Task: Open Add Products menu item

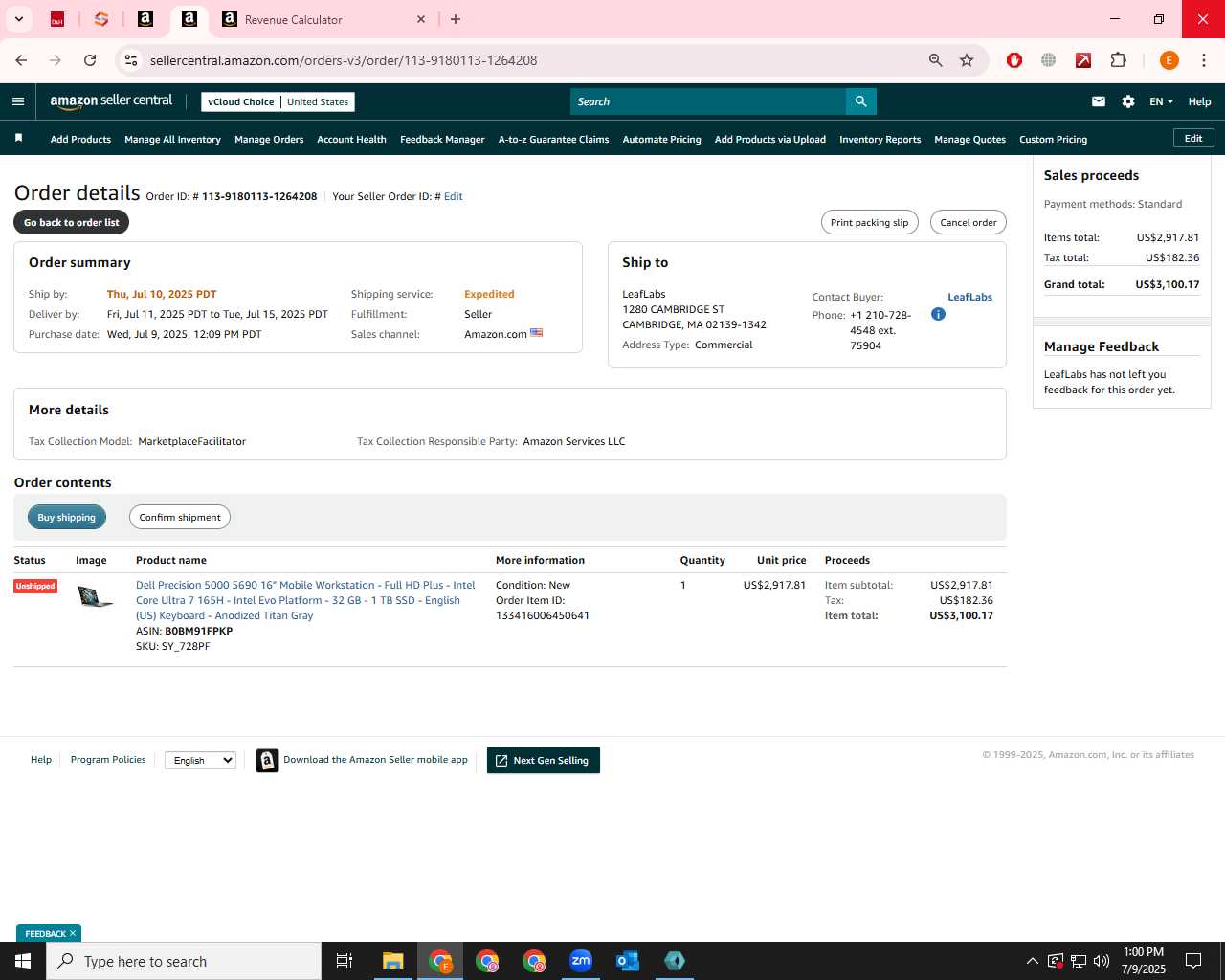Action: (80, 139)
